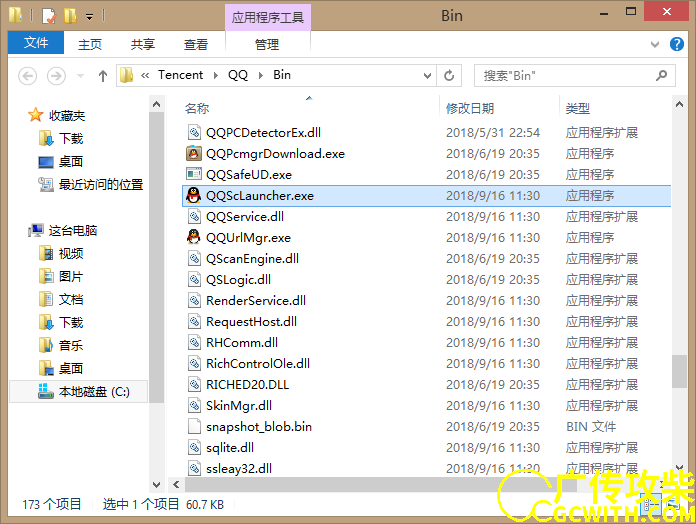
Task: Select the file ssleay32.dll
Action: [239, 469]
